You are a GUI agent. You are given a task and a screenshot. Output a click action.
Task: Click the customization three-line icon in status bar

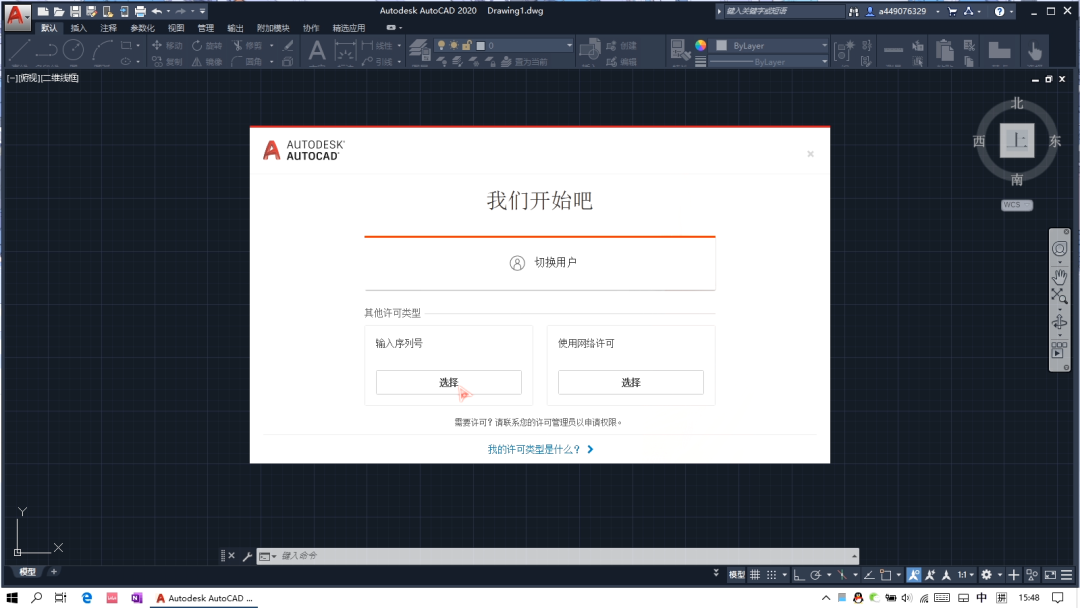point(1066,575)
